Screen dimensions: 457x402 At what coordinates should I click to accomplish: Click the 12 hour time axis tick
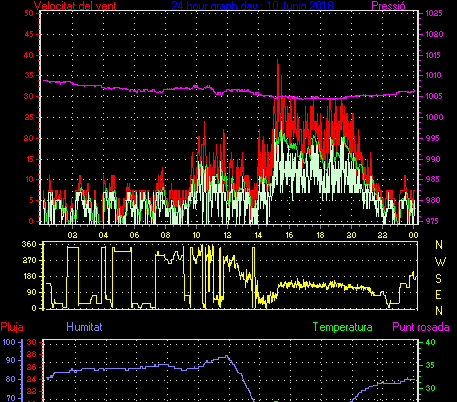tap(227, 235)
